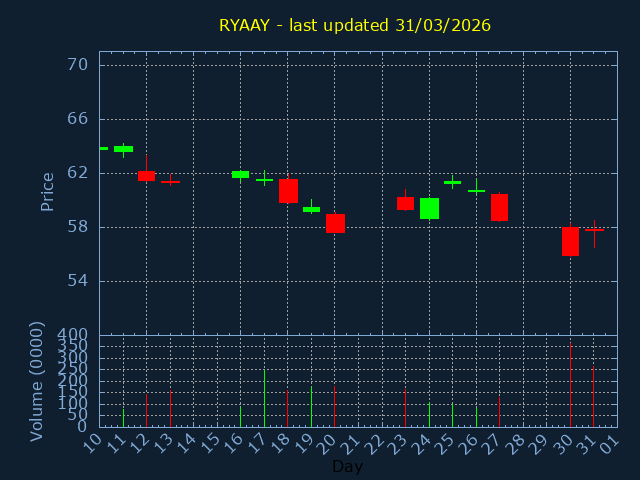Select the red volume bar on day 20

coord(335,406)
